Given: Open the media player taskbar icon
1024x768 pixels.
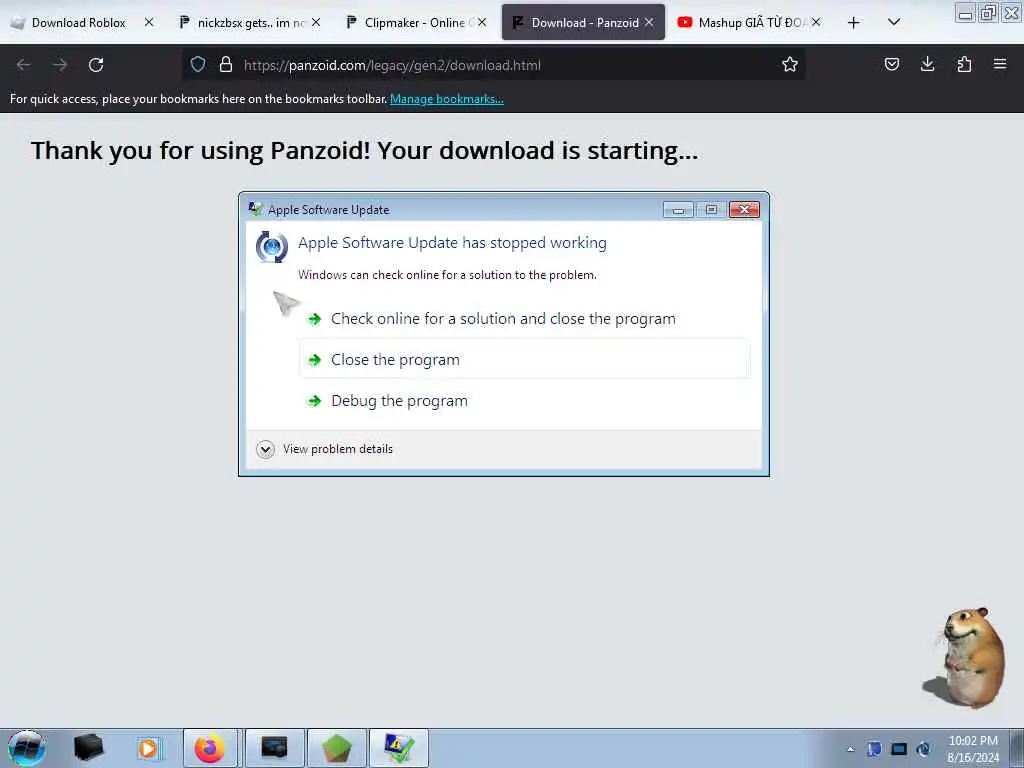Looking at the screenshot, I should pos(148,749).
